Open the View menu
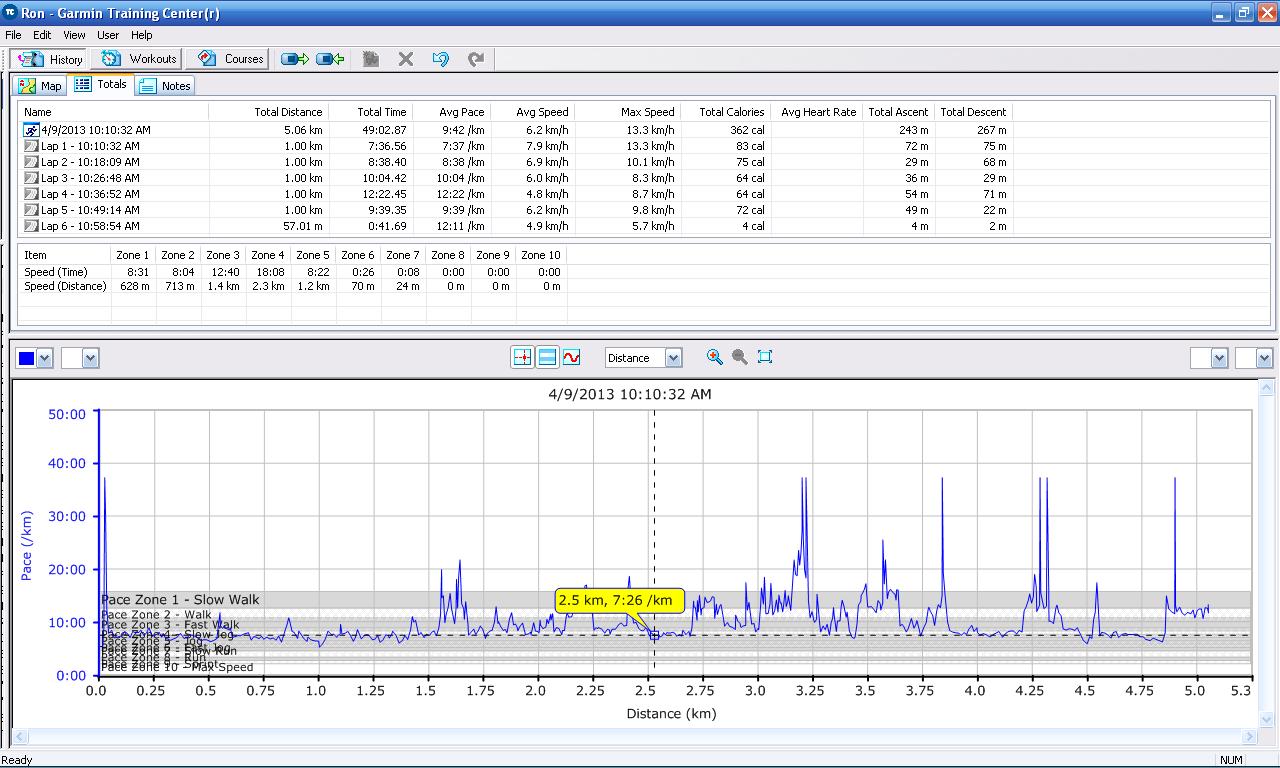The width and height of the screenshot is (1280, 768). tap(74, 35)
